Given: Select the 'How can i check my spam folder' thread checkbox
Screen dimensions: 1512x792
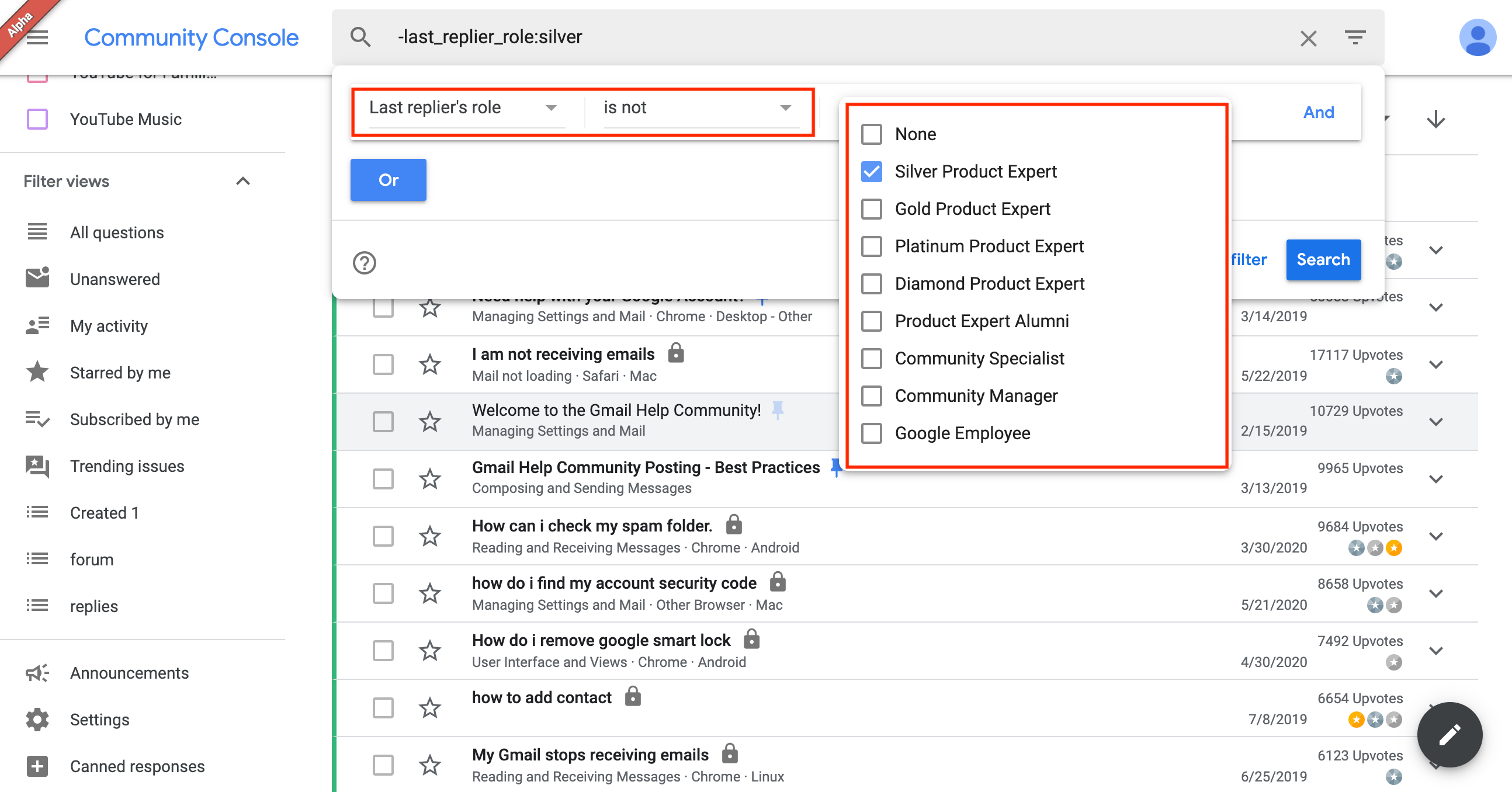Looking at the screenshot, I should point(383,536).
